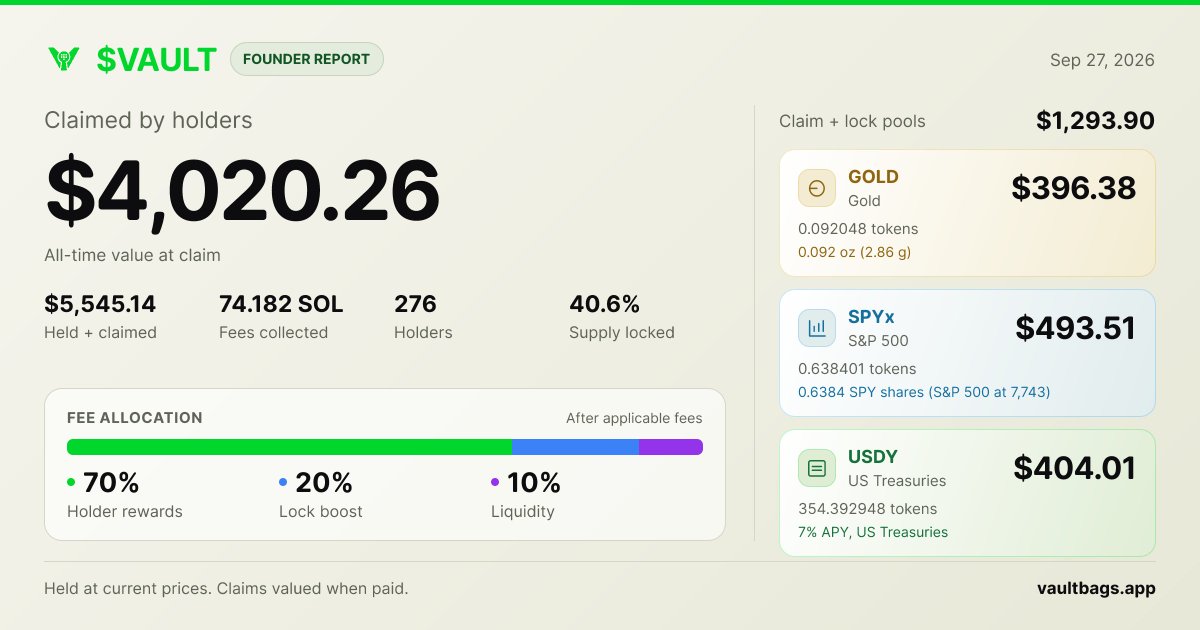Click blue segment of fee allocation bar
Image resolution: width=1200 pixels, height=630 pixels.
(575, 447)
